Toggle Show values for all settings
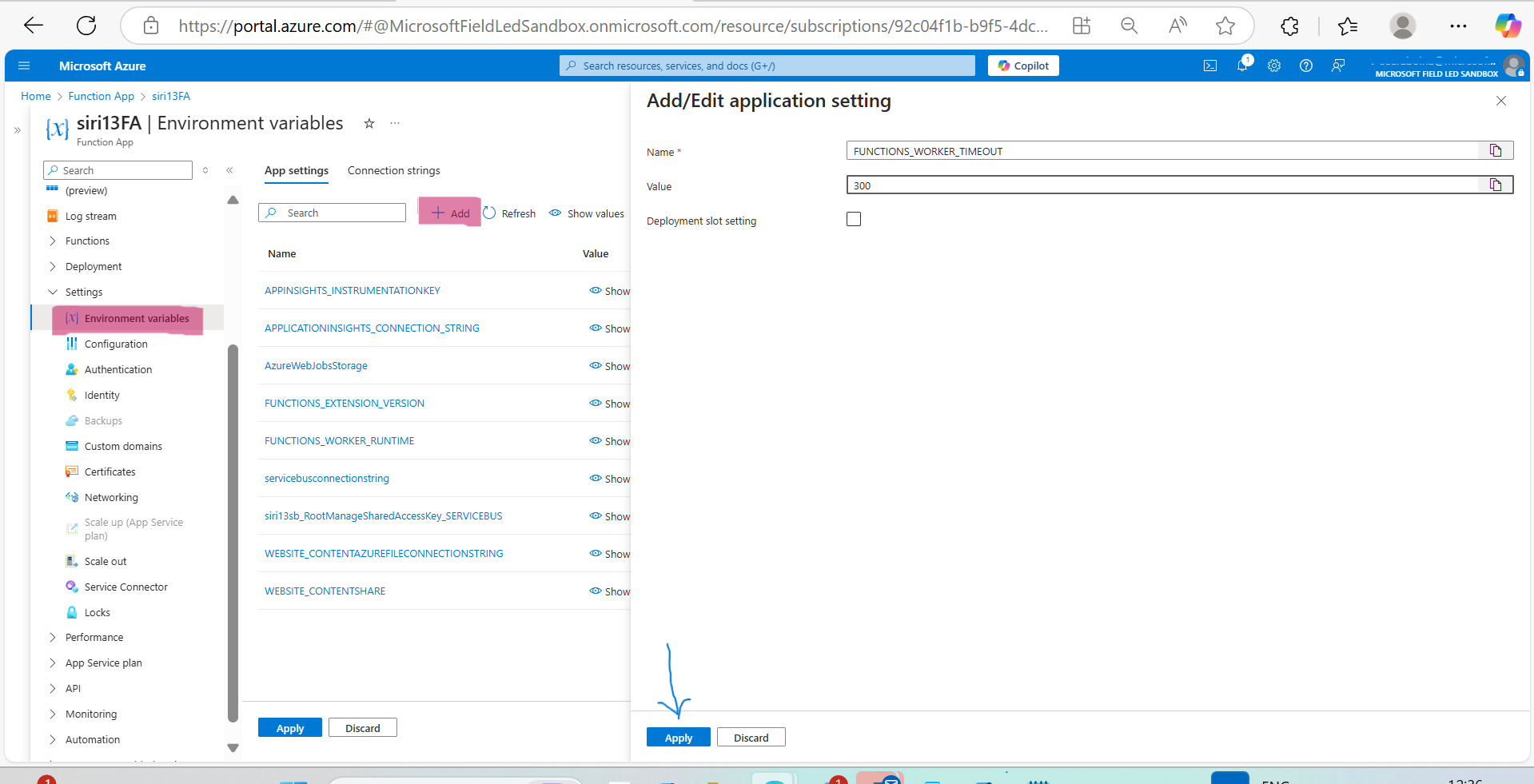 587,213
